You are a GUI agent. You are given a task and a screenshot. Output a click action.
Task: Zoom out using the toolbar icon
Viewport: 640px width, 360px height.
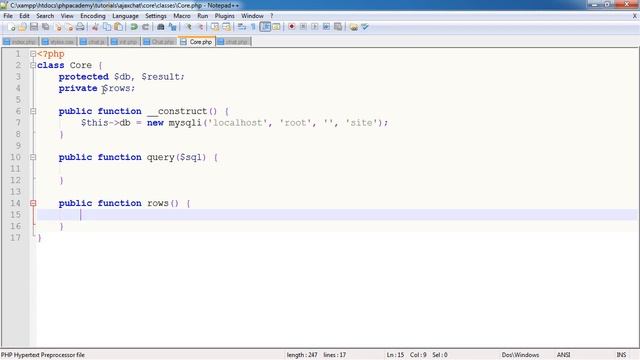[200, 27]
